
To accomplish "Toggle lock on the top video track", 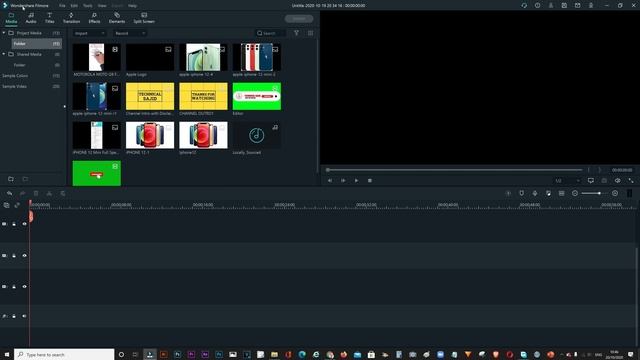I will click(x=14, y=224).
